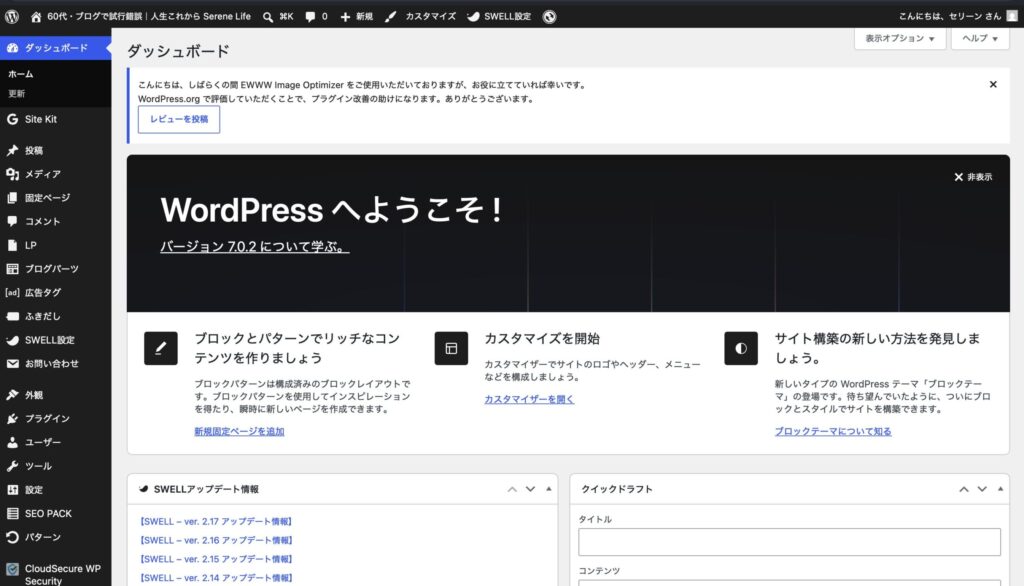1024x586 pixels.
Task: Collapse the クイックドラフト panel
Action: [x=1000, y=489]
